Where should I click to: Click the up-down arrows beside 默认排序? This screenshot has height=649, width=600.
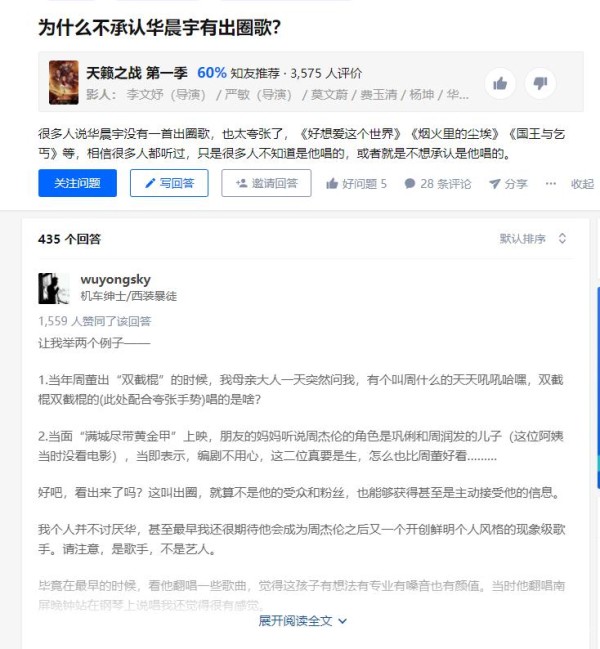tap(562, 238)
